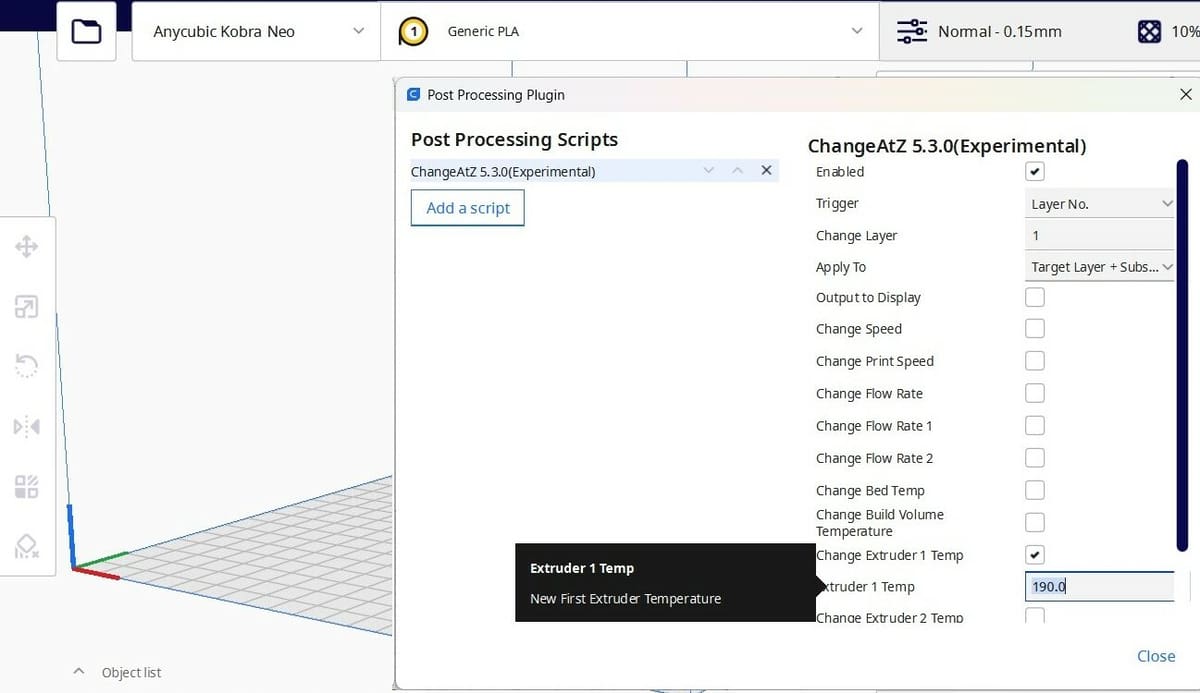This screenshot has height=693, width=1200.
Task: Click Cura icon in dialog title bar
Action: (414, 94)
